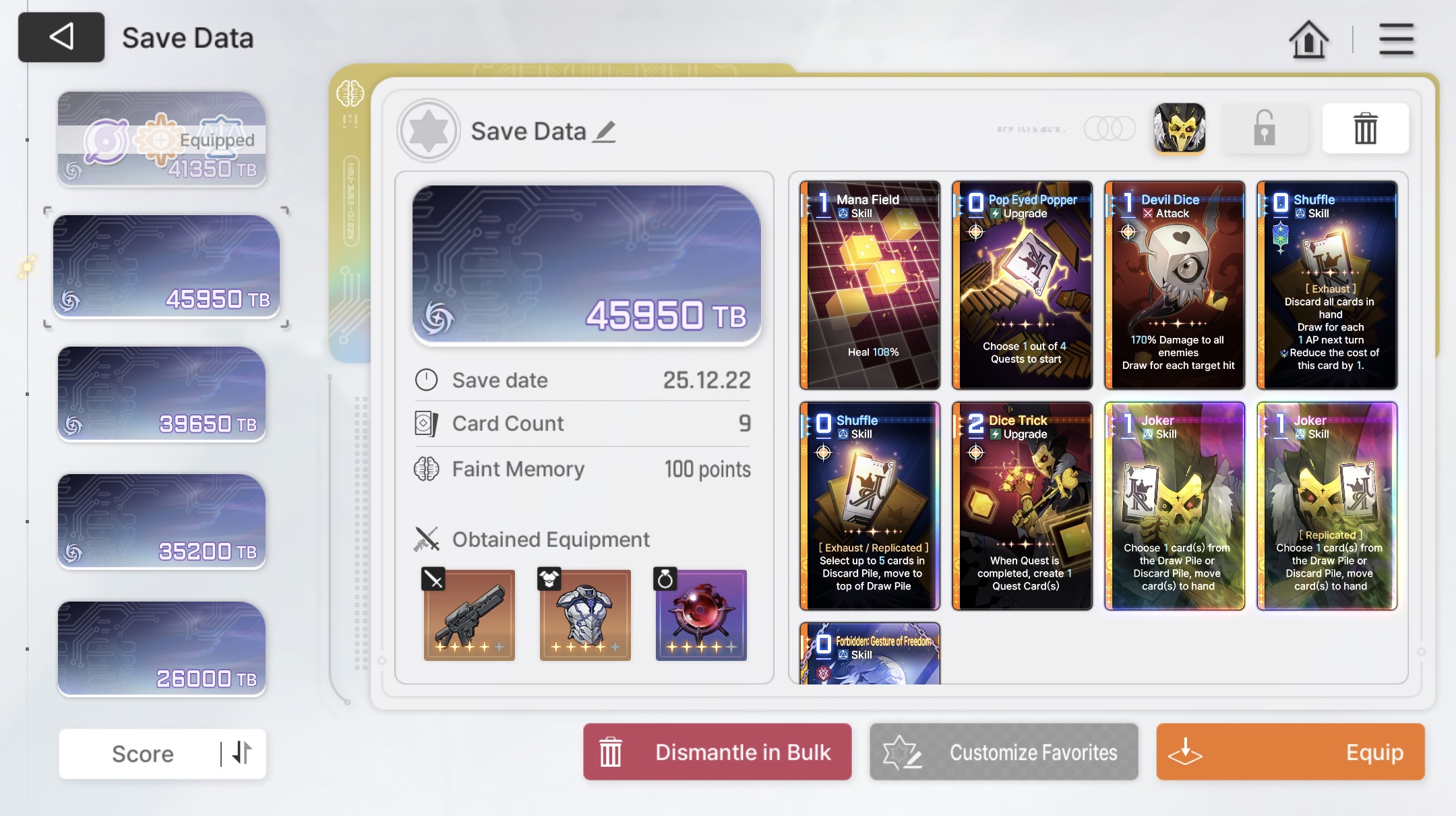View the rifle weapon equipment
Viewport: 1456px width, 816px height.
point(469,614)
